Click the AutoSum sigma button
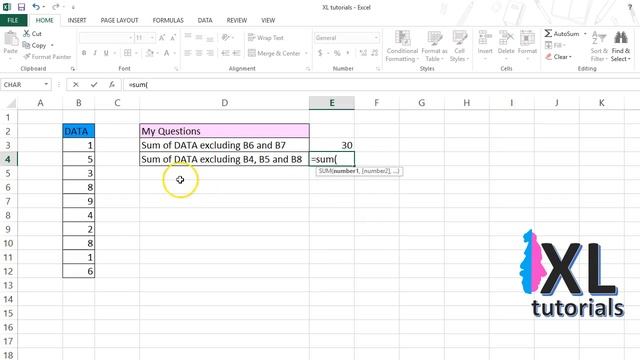The image size is (640, 360). 561,33
